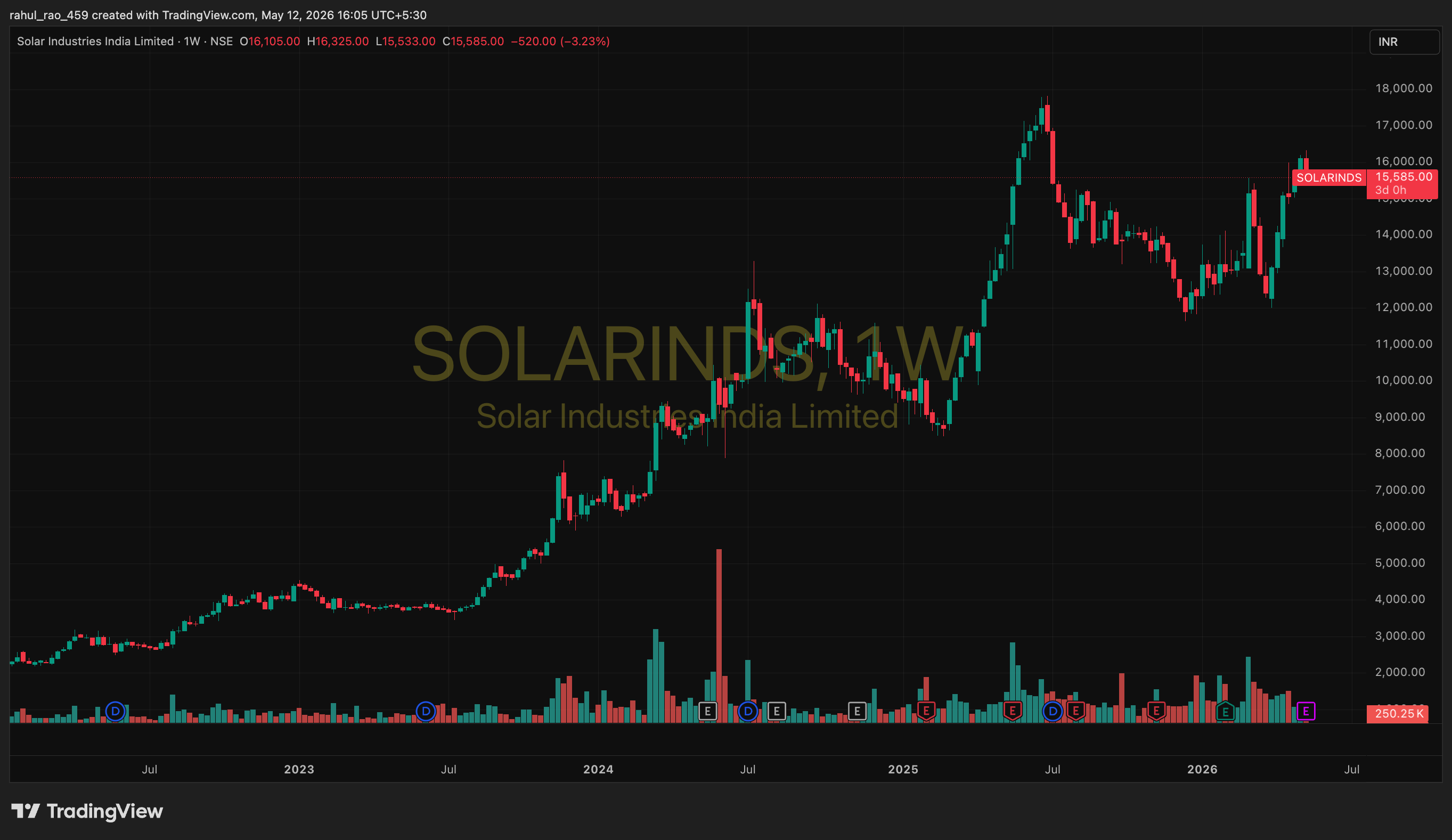Open the dividend marker at July 2025
Screen dimensions: 1452x840
[1053, 712]
